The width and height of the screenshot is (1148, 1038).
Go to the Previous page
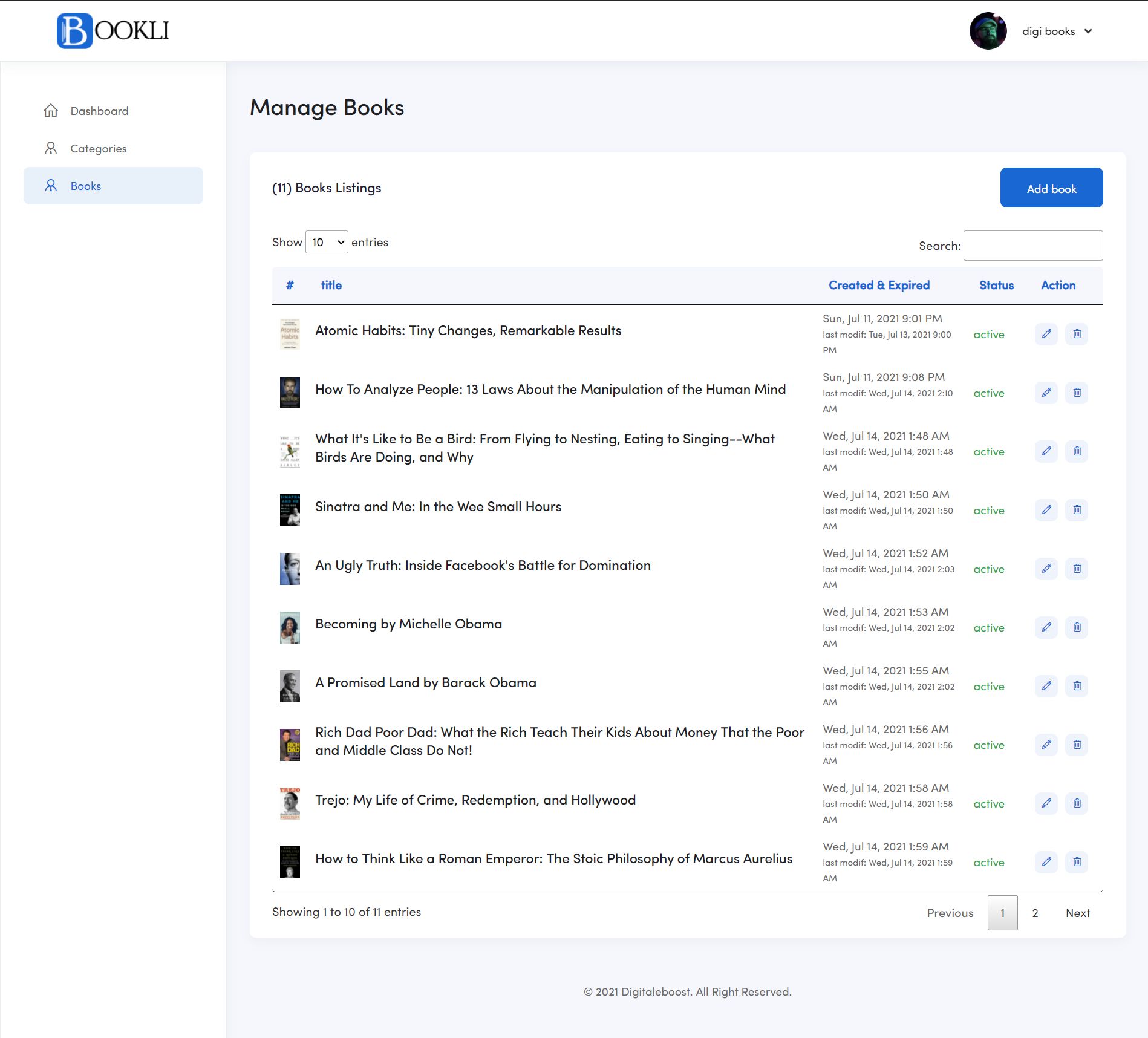tap(950, 913)
